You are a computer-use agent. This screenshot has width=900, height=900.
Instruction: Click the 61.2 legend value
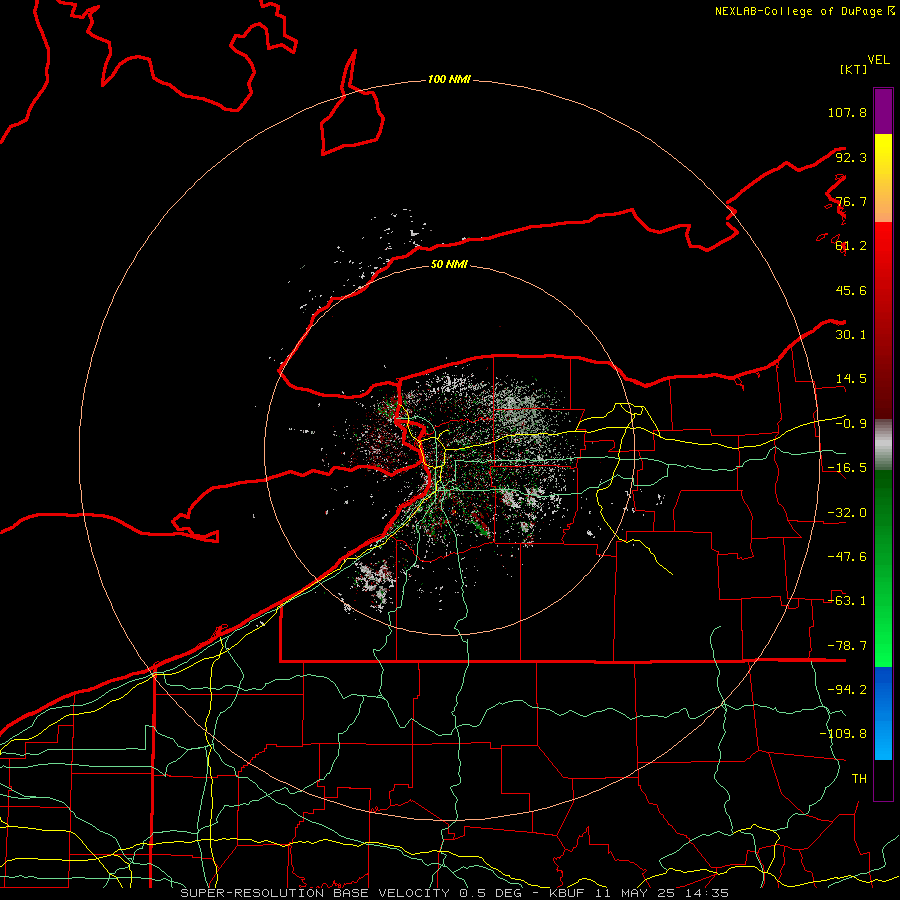point(851,246)
